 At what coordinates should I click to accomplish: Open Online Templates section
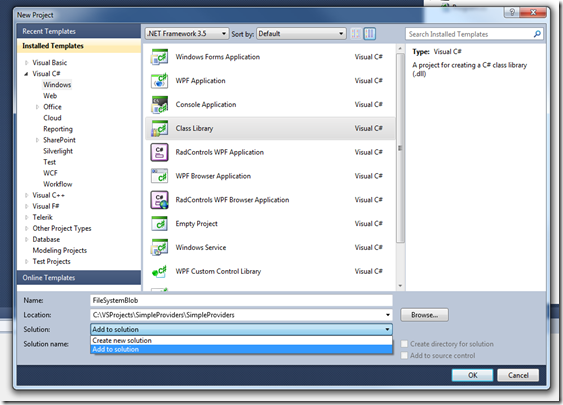79,278
